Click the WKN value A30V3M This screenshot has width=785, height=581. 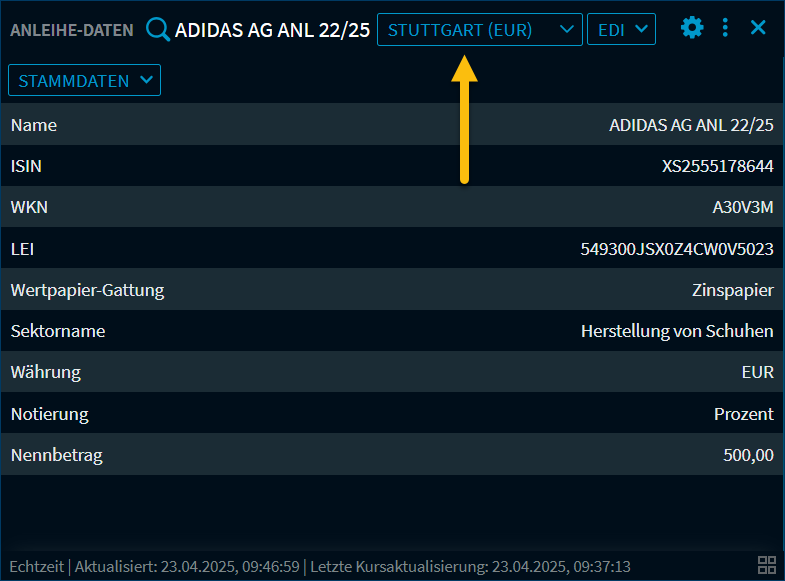(x=741, y=207)
